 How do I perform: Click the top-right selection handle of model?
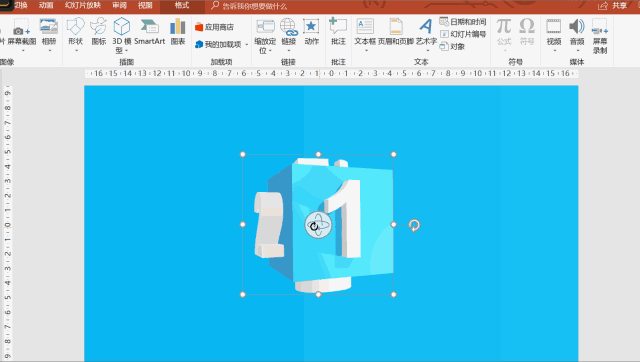coord(393,154)
